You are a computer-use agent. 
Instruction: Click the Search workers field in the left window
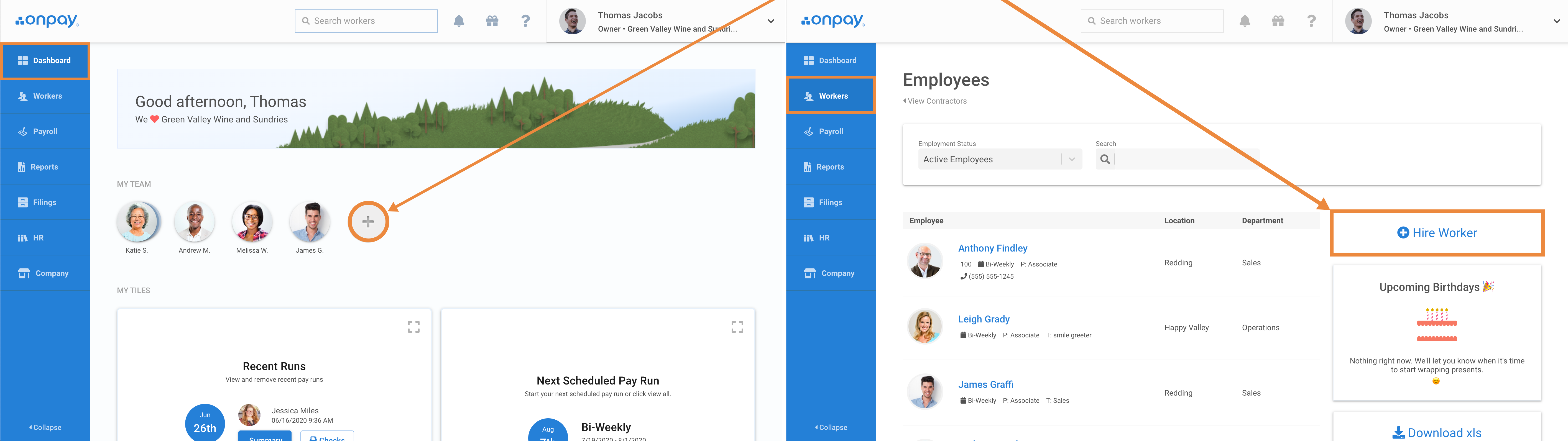click(366, 21)
